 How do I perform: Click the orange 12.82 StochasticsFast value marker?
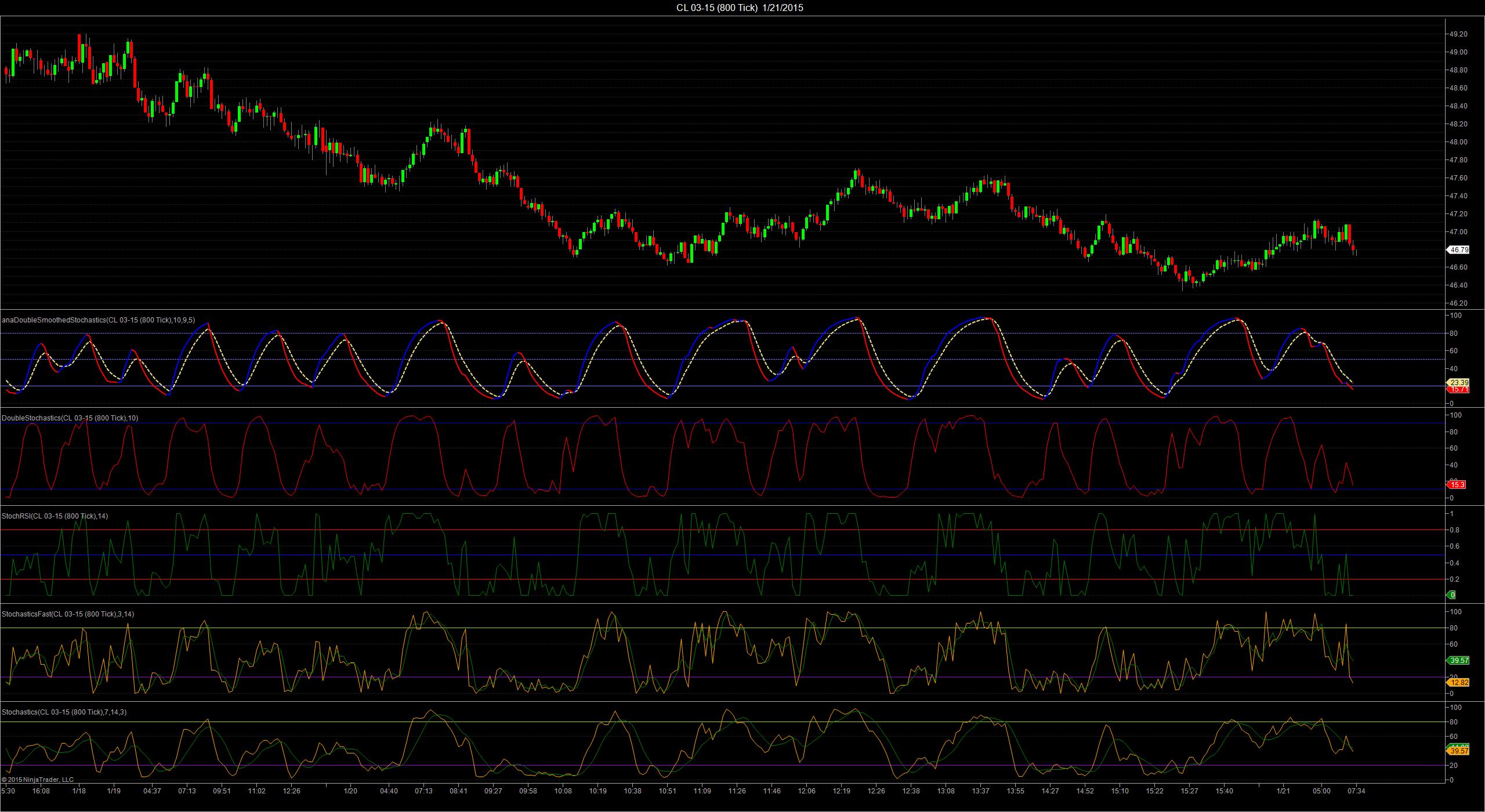pos(1458,683)
